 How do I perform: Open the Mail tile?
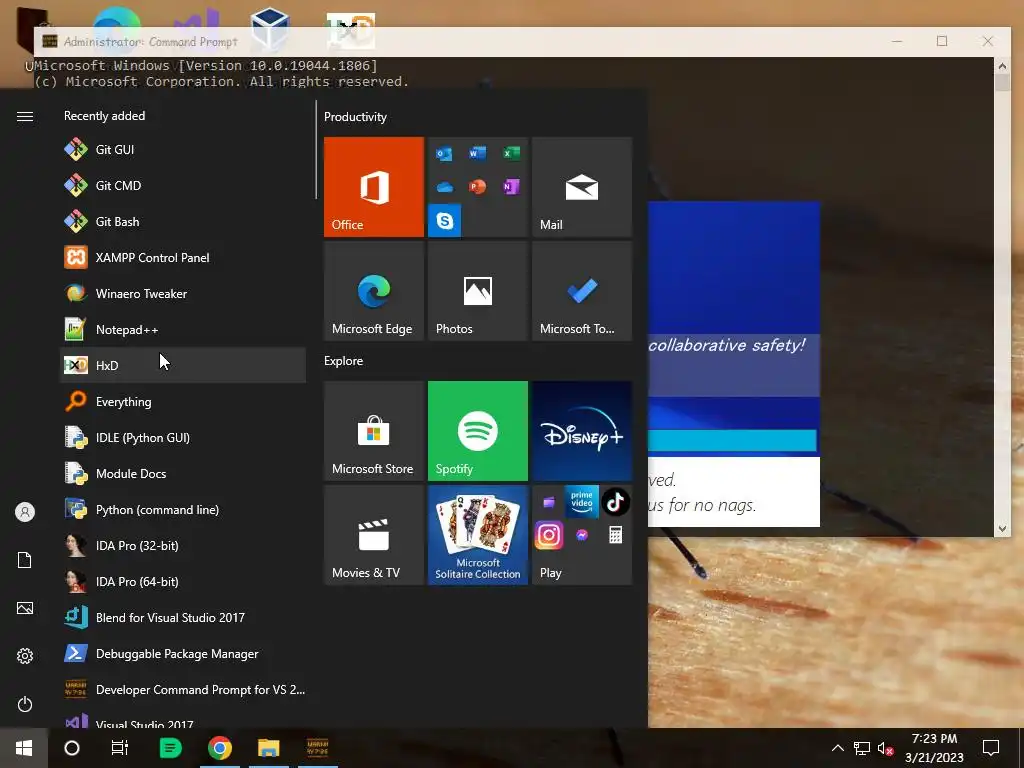(582, 187)
